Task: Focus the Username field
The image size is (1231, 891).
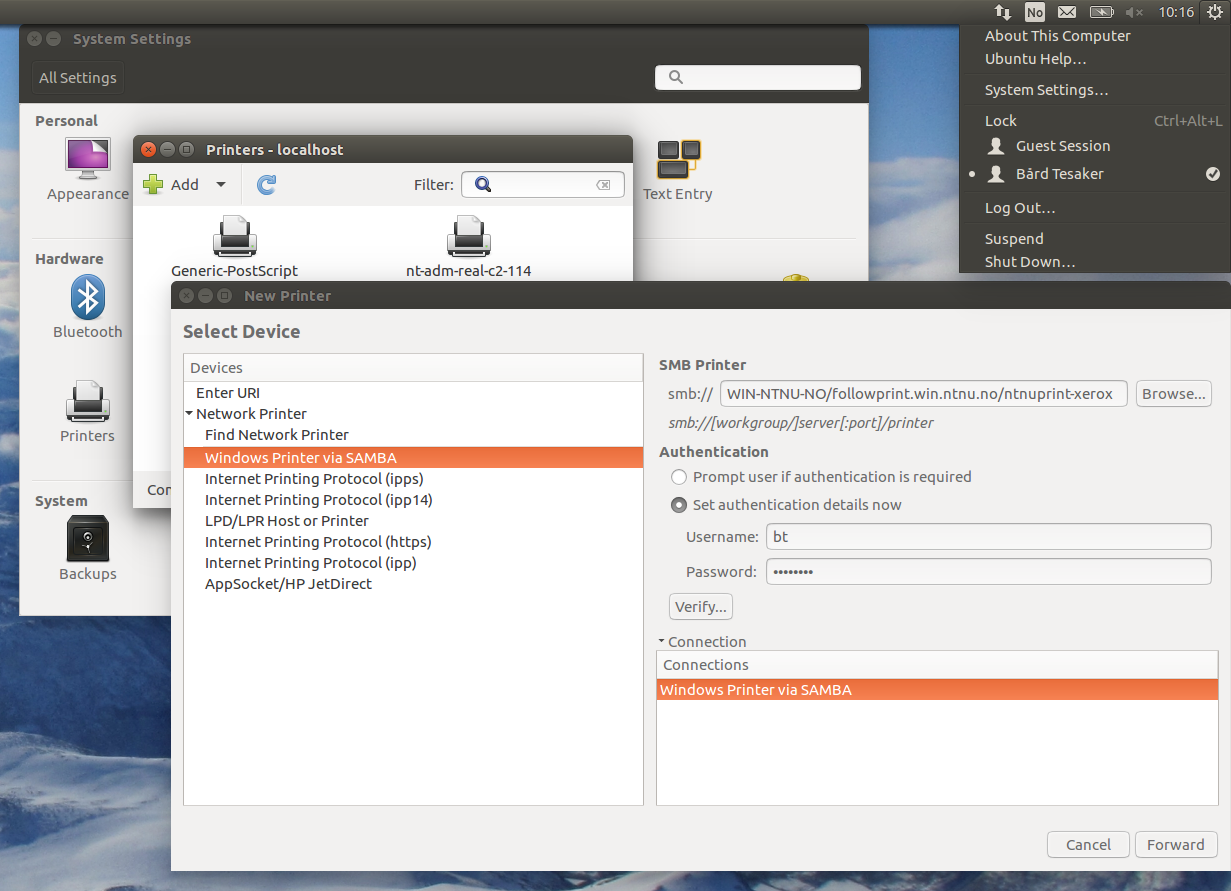Action: (x=989, y=537)
